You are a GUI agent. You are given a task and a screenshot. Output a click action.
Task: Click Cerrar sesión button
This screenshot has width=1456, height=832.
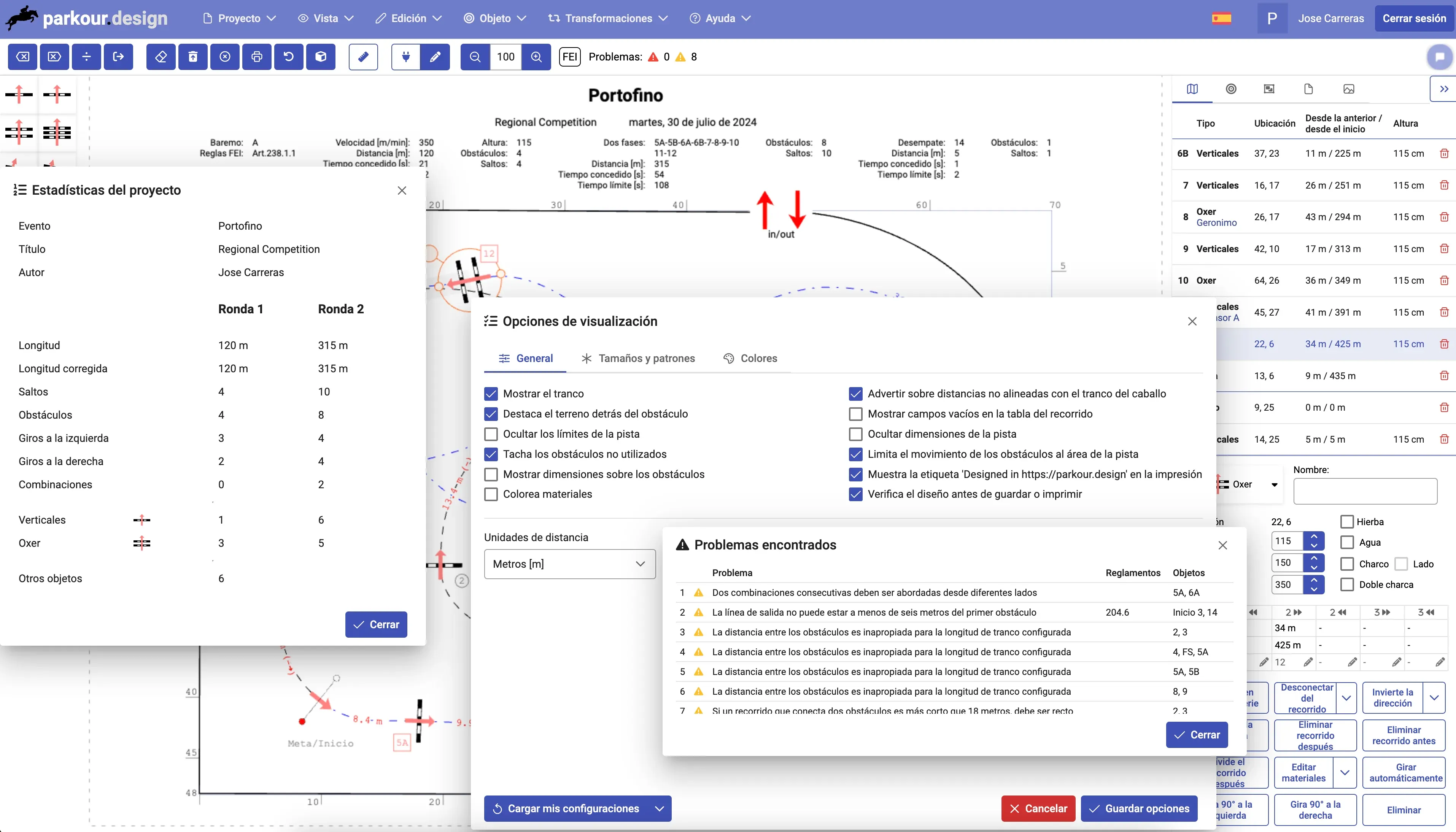1414,18
